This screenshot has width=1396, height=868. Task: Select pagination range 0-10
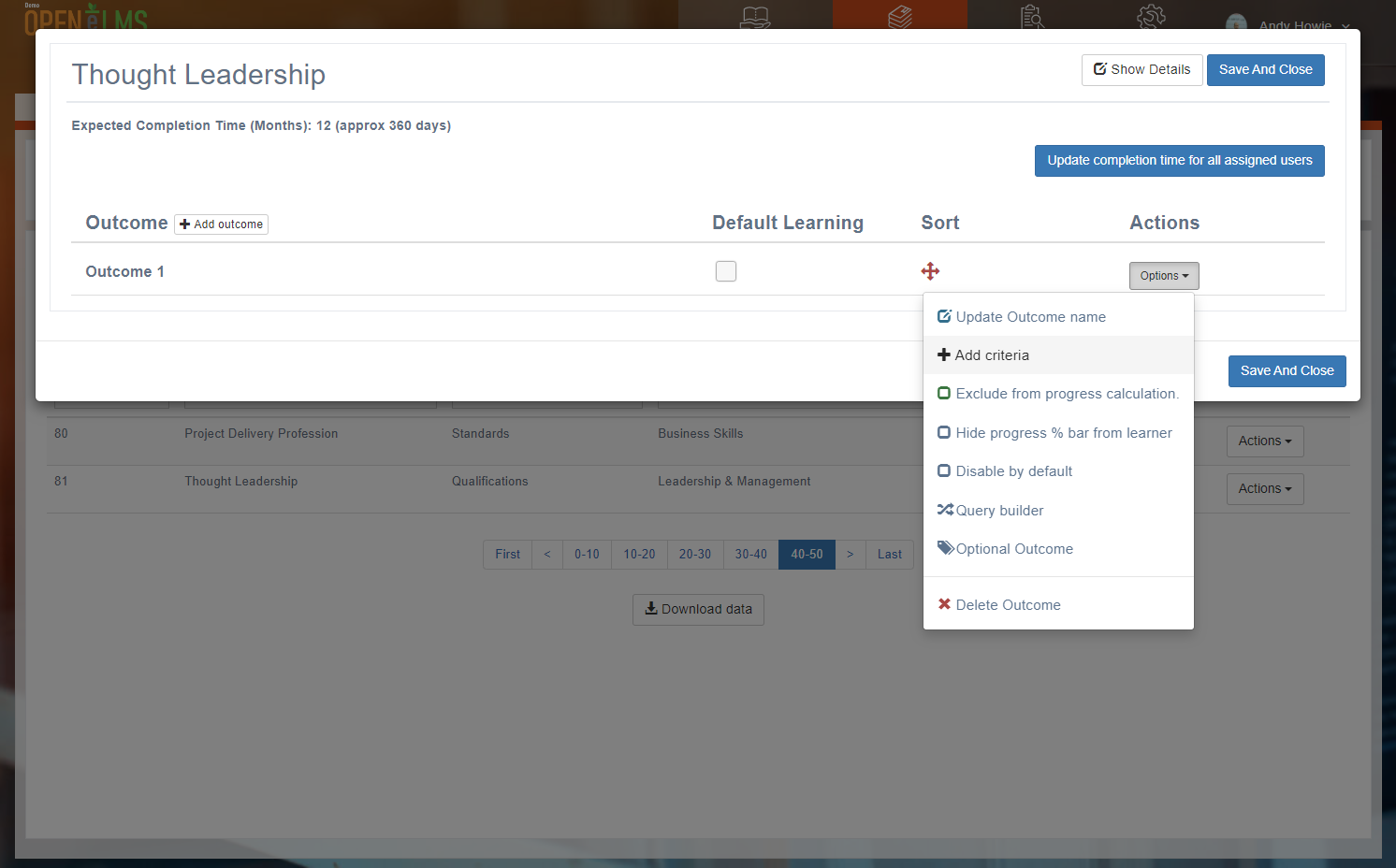pos(587,555)
